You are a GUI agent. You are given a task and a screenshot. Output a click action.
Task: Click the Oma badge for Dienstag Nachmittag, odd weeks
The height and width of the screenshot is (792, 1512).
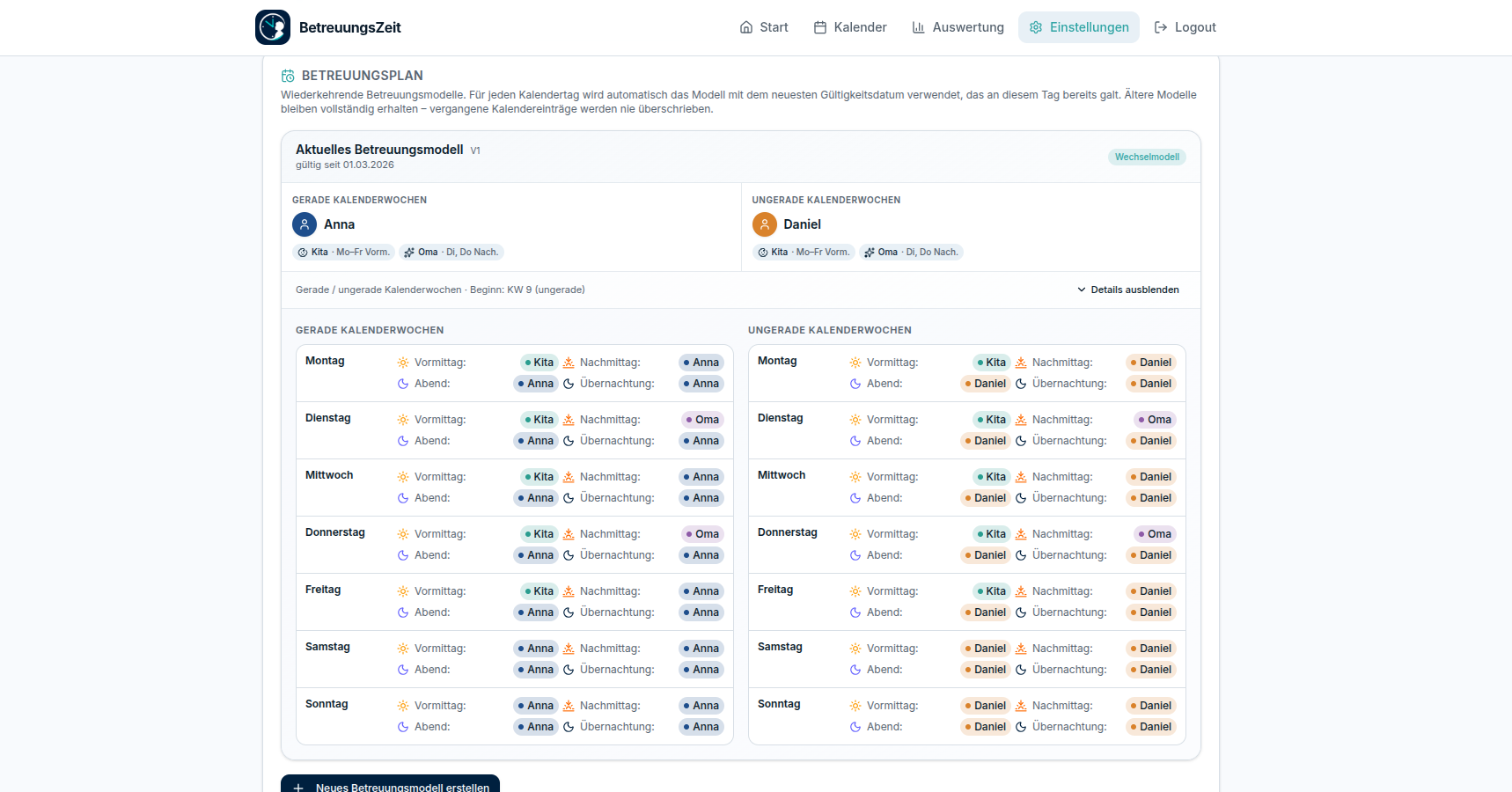click(x=1155, y=420)
